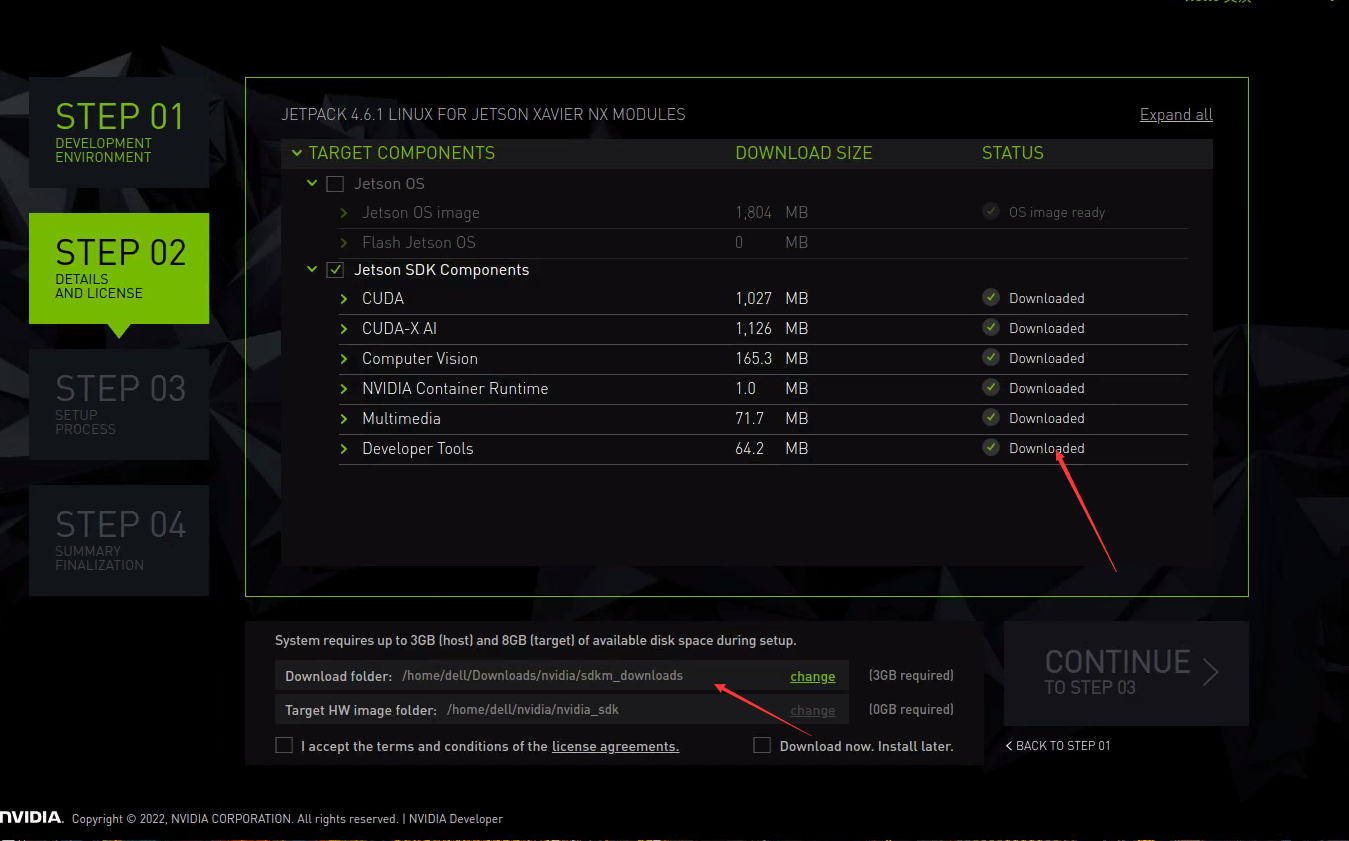Open the Step 01 Development Environment panel

click(x=119, y=132)
